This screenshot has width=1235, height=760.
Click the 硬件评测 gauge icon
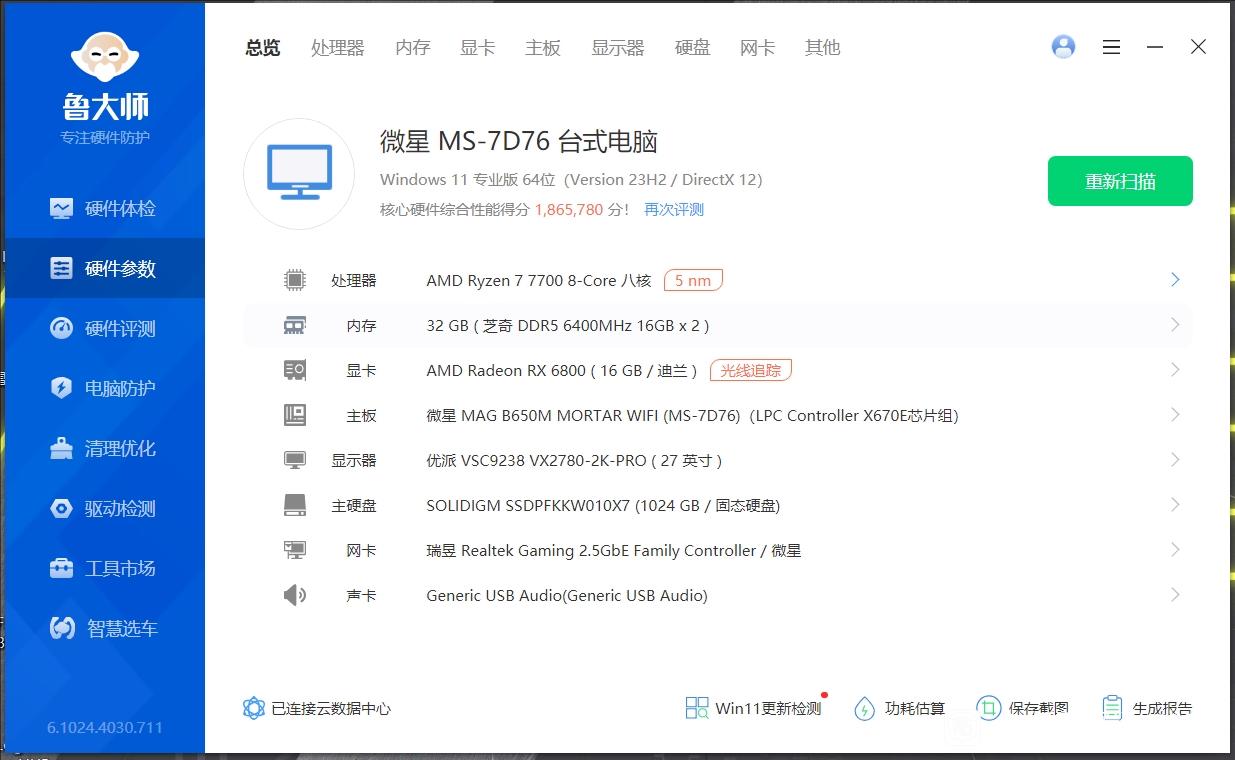pyautogui.click(x=61, y=328)
